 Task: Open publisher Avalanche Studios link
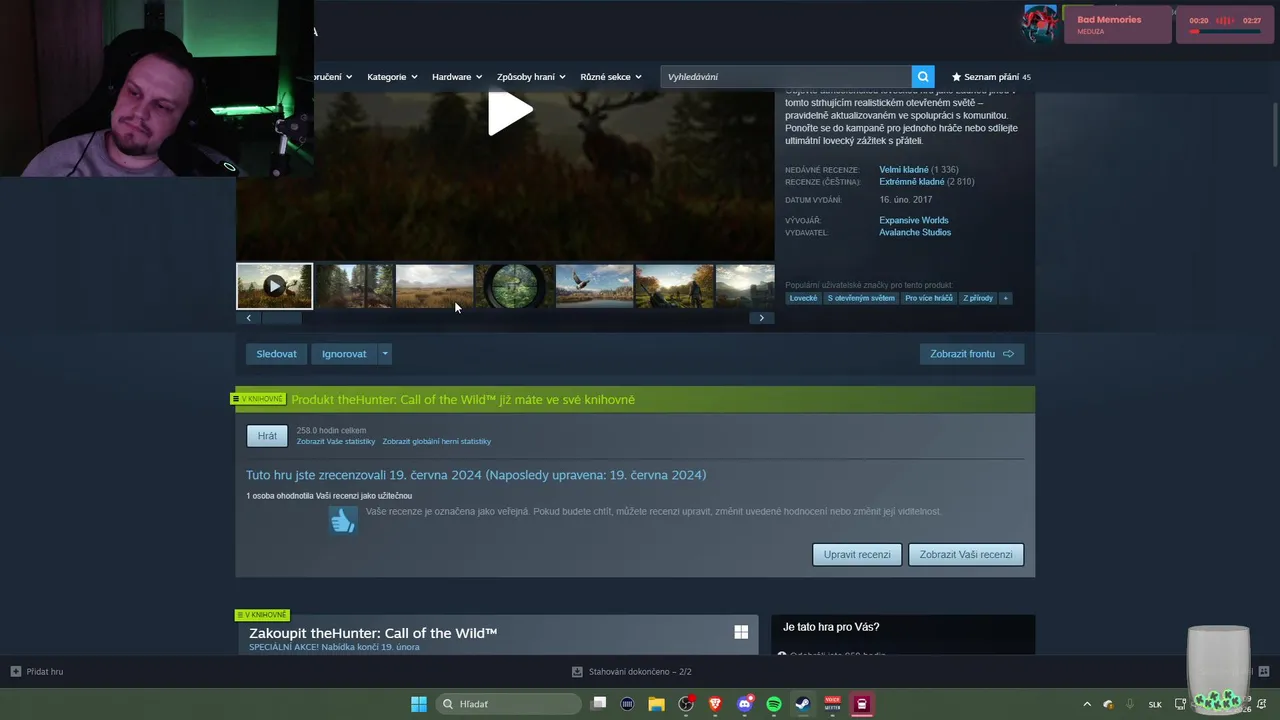coord(915,232)
